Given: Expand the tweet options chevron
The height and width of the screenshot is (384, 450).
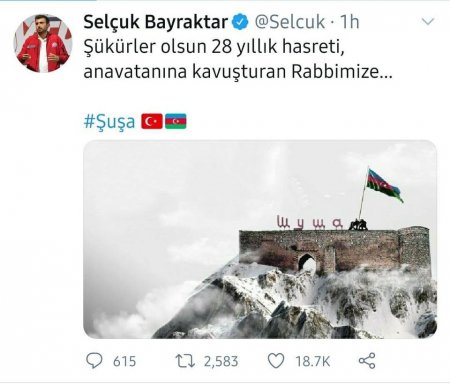Looking at the screenshot, I should 428,22.
